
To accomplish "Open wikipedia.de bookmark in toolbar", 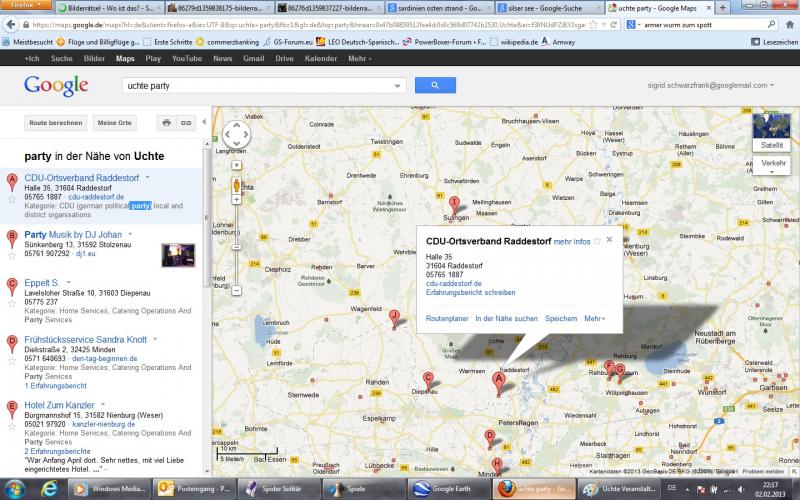I will pyautogui.click(x=514, y=42).
